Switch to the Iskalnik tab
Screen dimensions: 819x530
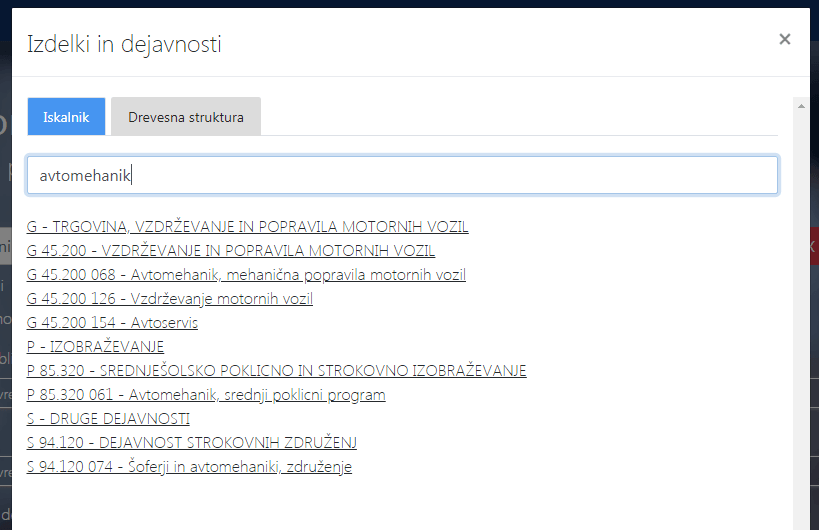tap(66, 117)
